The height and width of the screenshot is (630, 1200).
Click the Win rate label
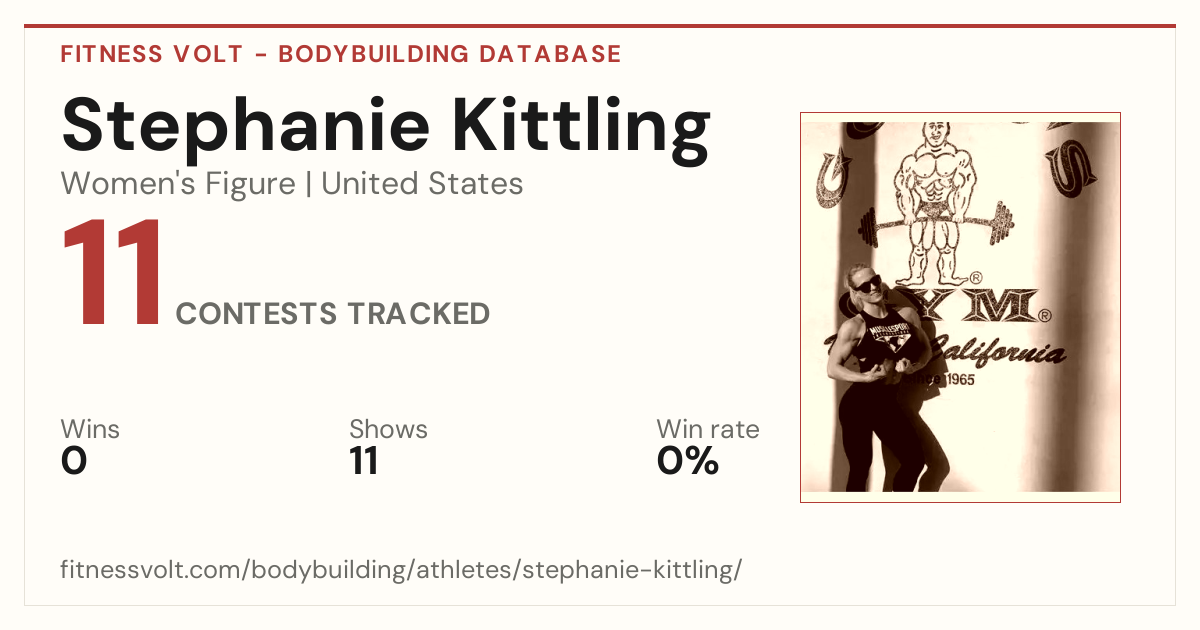click(707, 430)
